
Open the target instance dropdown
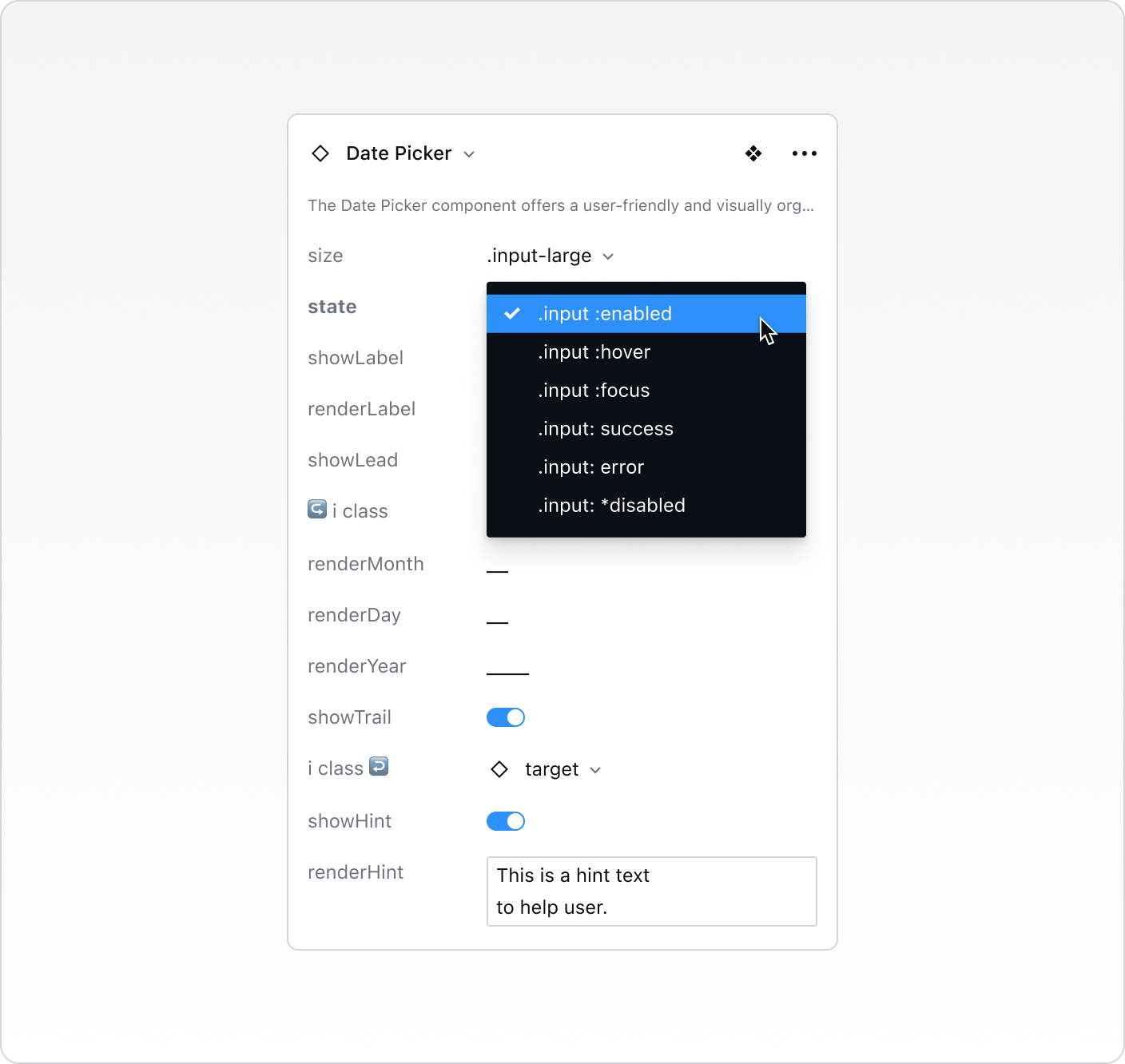[562, 770]
